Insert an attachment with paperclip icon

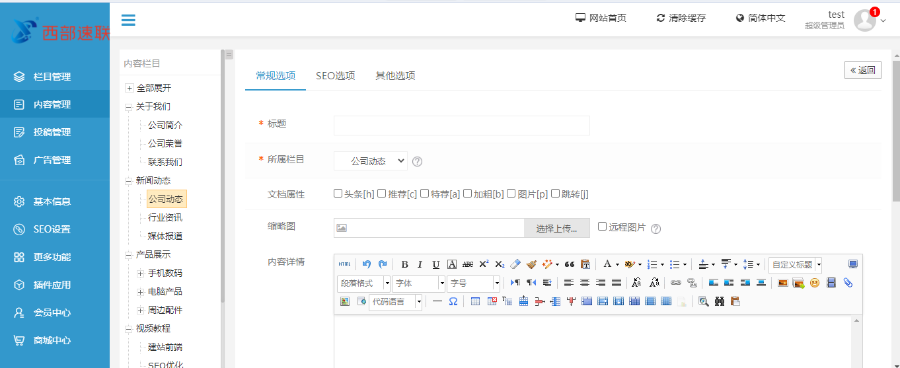848,282
